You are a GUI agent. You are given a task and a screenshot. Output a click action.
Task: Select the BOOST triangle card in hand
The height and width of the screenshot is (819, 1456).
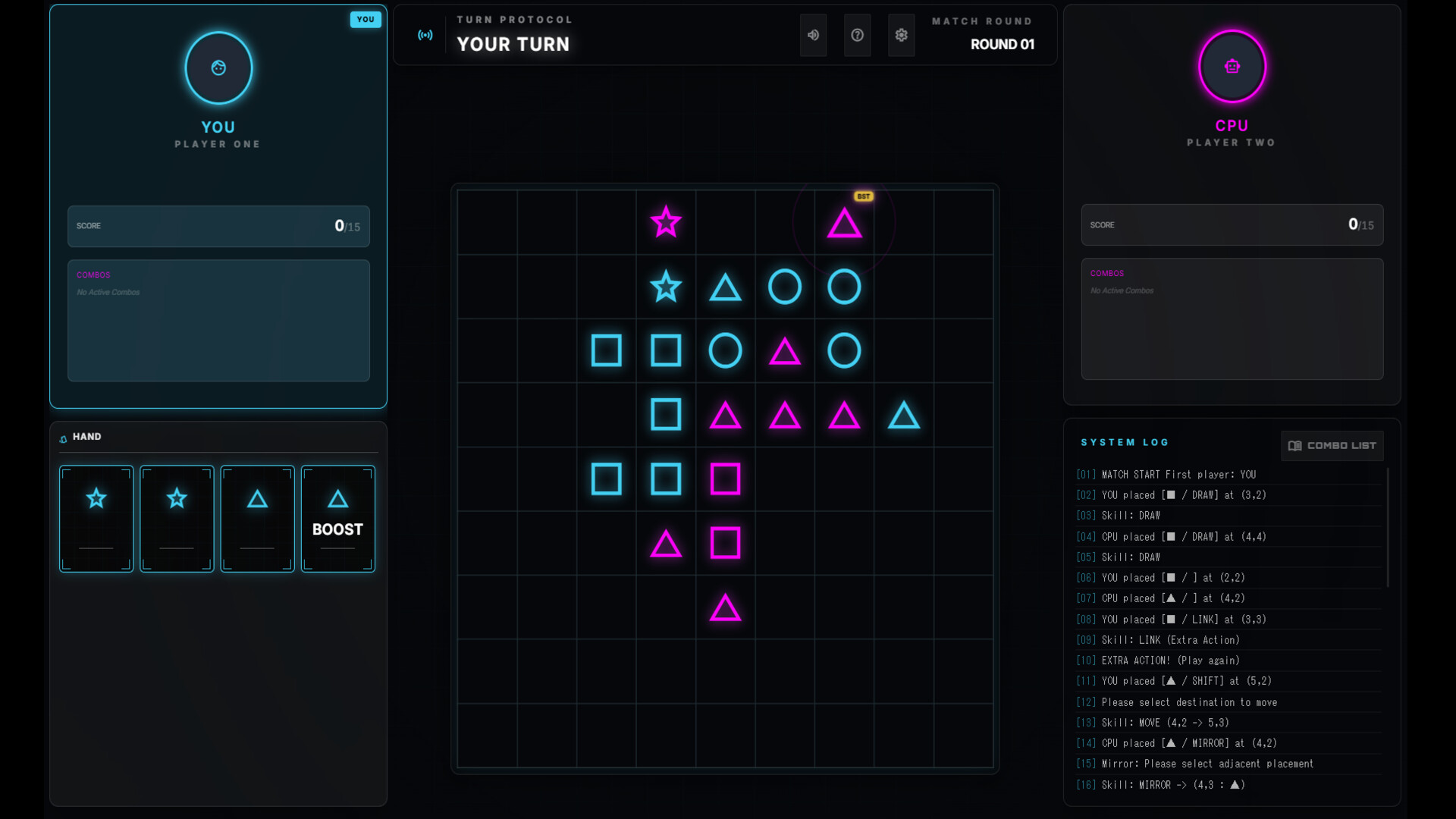point(337,519)
